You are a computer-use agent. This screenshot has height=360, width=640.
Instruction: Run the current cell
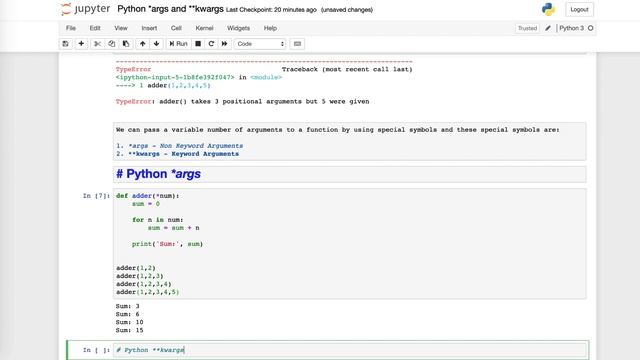pos(178,44)
